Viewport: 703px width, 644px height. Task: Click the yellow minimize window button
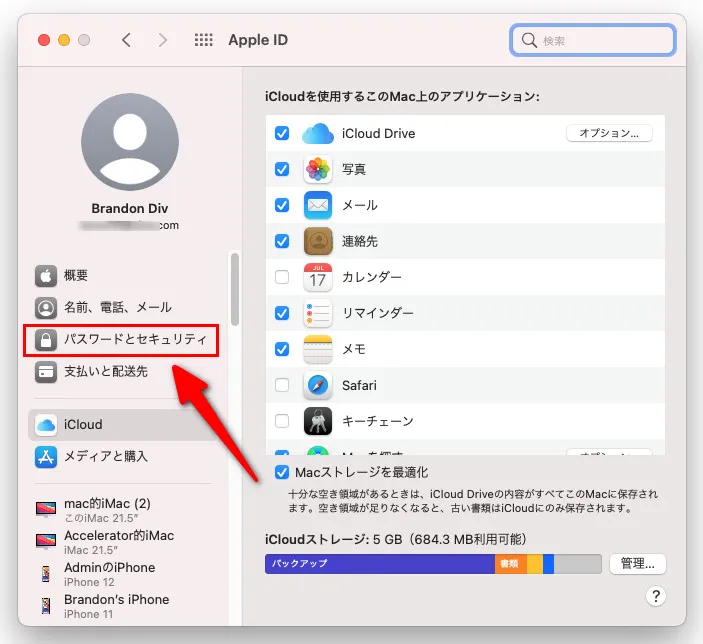click(64, 40)
